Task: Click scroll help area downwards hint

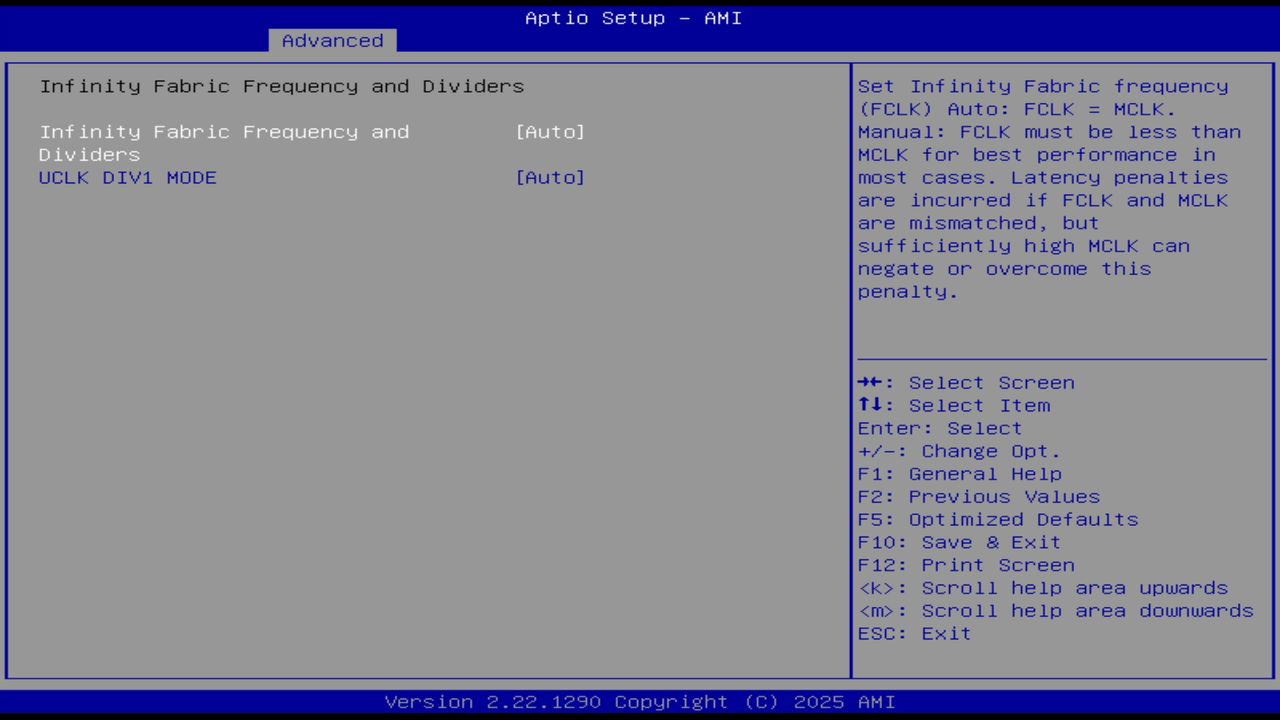Action: tap(1056, 610)
